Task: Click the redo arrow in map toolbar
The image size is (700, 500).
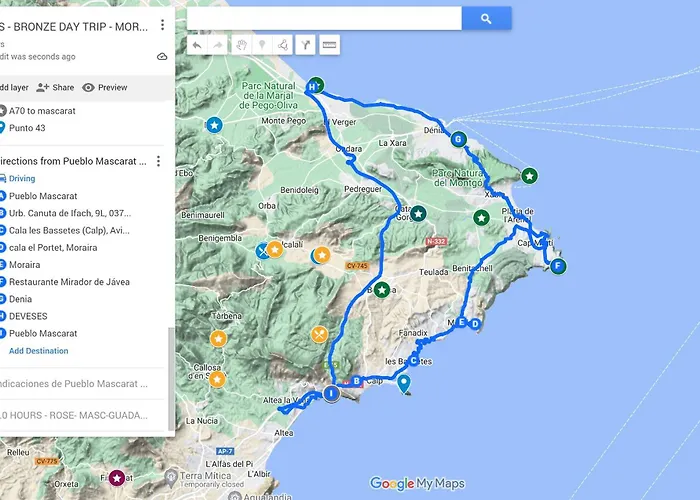Action: (x=218, y=45)
